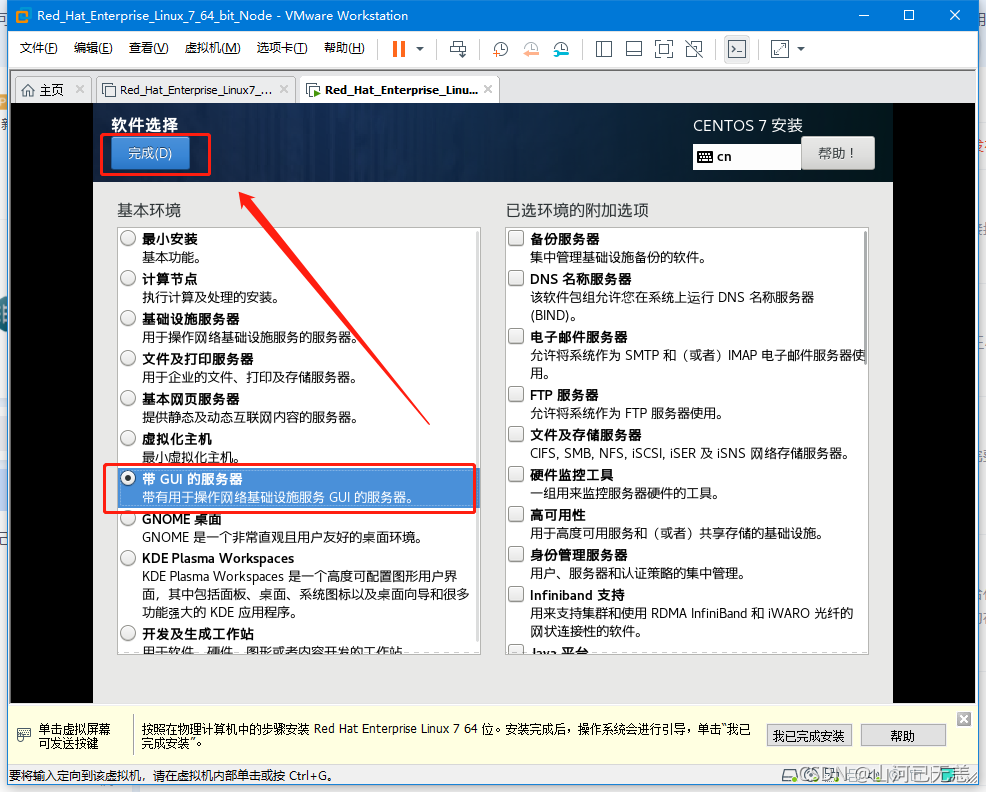Check the 文件及存储服务器 checkbox

[x=516, y=435]
